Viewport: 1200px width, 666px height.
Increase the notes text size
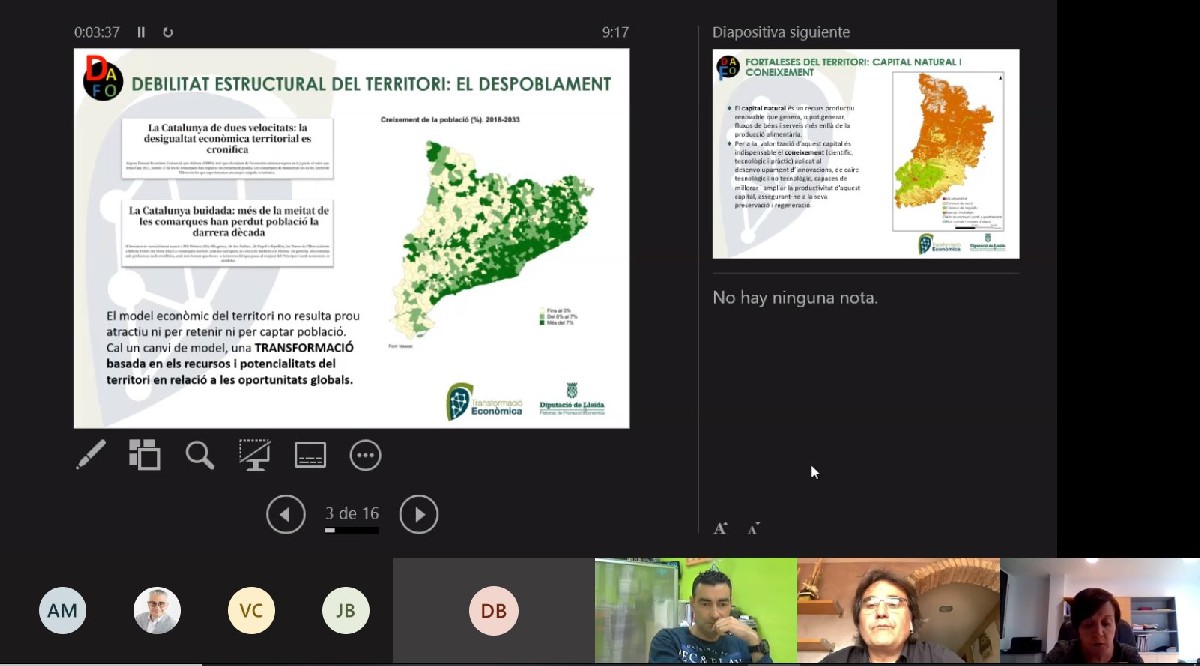720,528
